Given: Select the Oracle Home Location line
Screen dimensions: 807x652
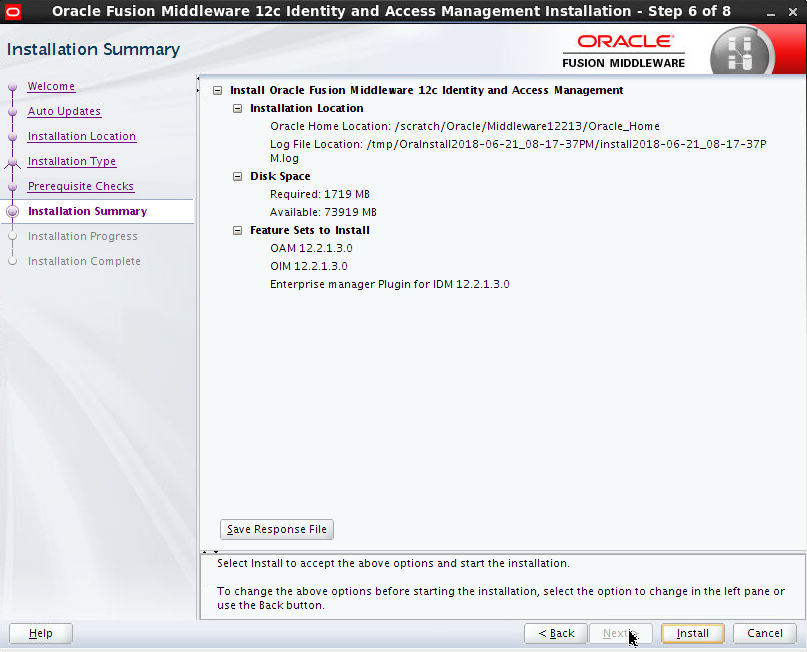Looking at the screenshot, I should [x=465, y=127].
